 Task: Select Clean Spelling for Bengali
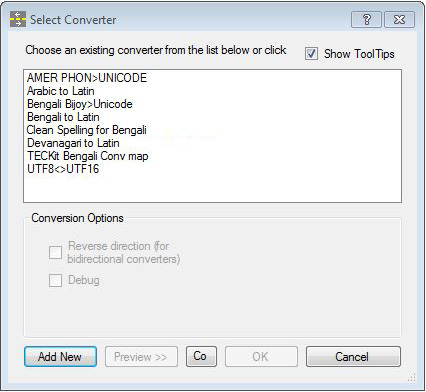87,130
